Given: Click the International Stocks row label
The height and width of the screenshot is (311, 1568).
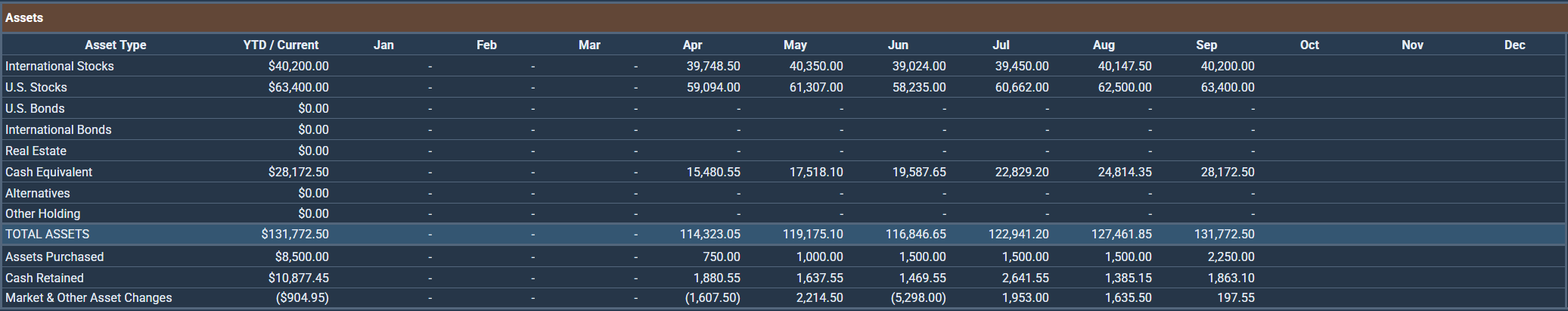Looking at the screenshot, I should coord(60,66).
